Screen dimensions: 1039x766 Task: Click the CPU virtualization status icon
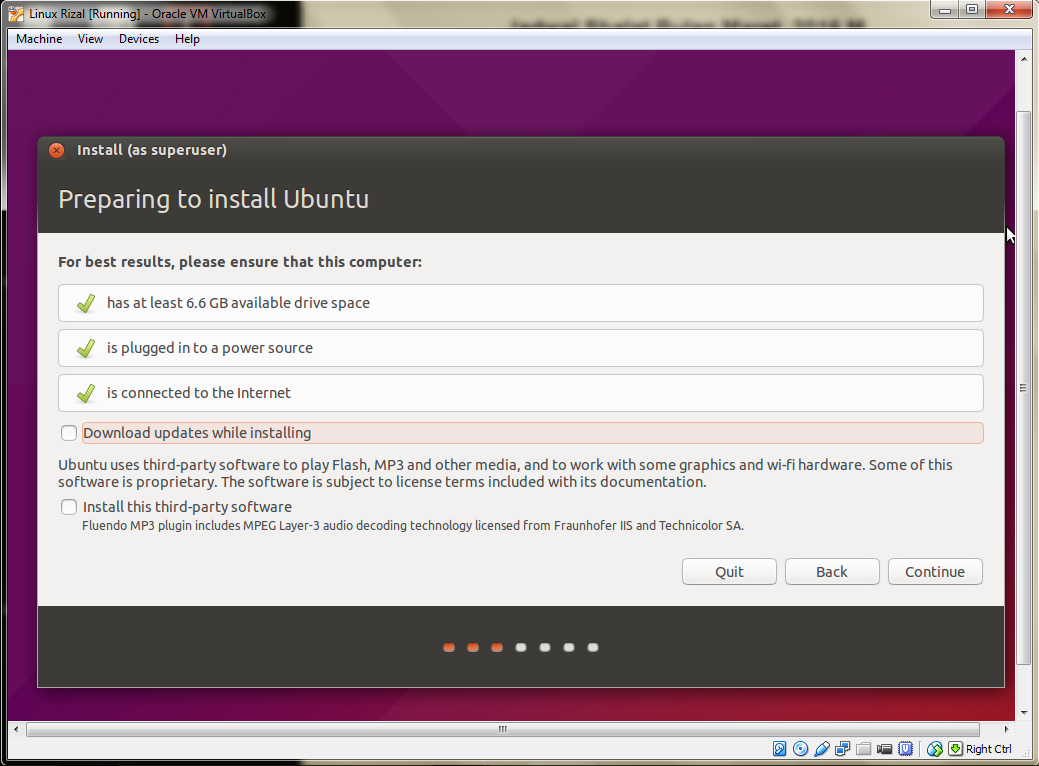905,749
